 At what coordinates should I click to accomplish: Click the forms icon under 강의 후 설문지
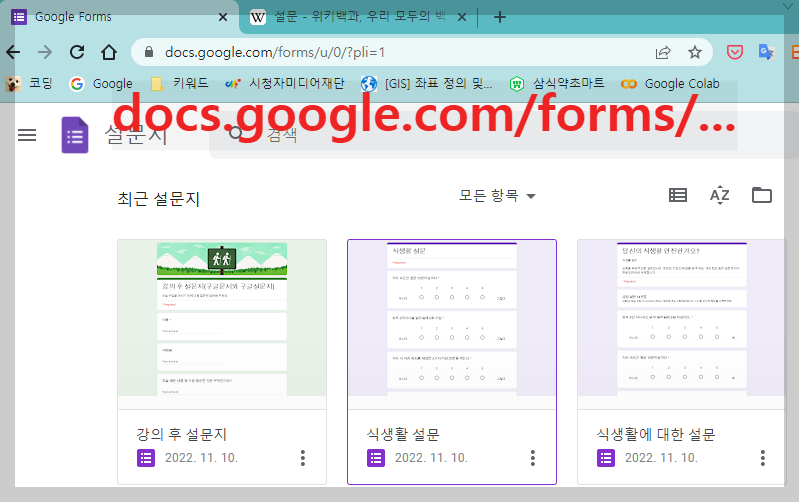point(146,458)
